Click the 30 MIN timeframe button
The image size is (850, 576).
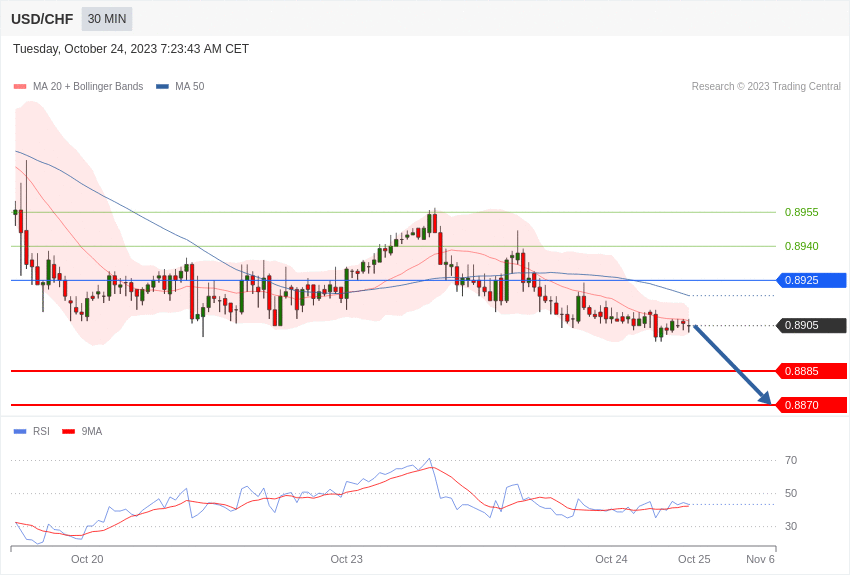[107, 19]
